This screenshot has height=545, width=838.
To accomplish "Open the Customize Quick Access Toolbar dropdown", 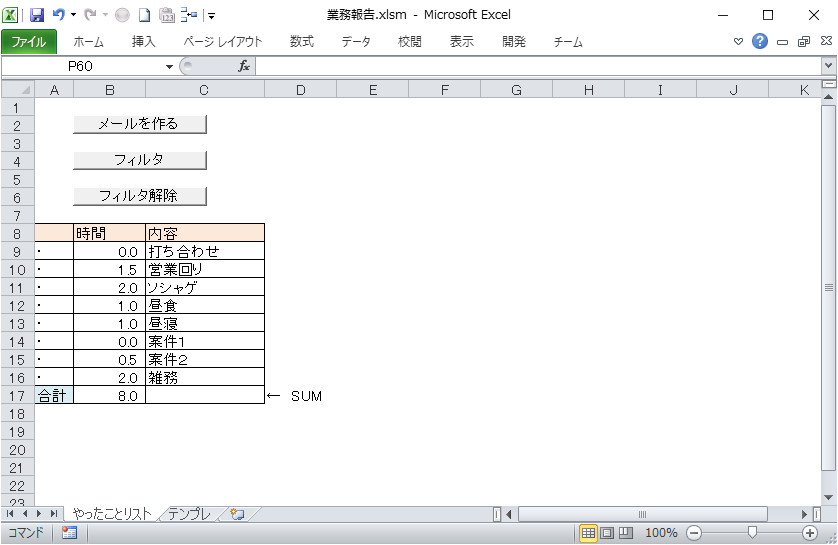I will point(212,15).
